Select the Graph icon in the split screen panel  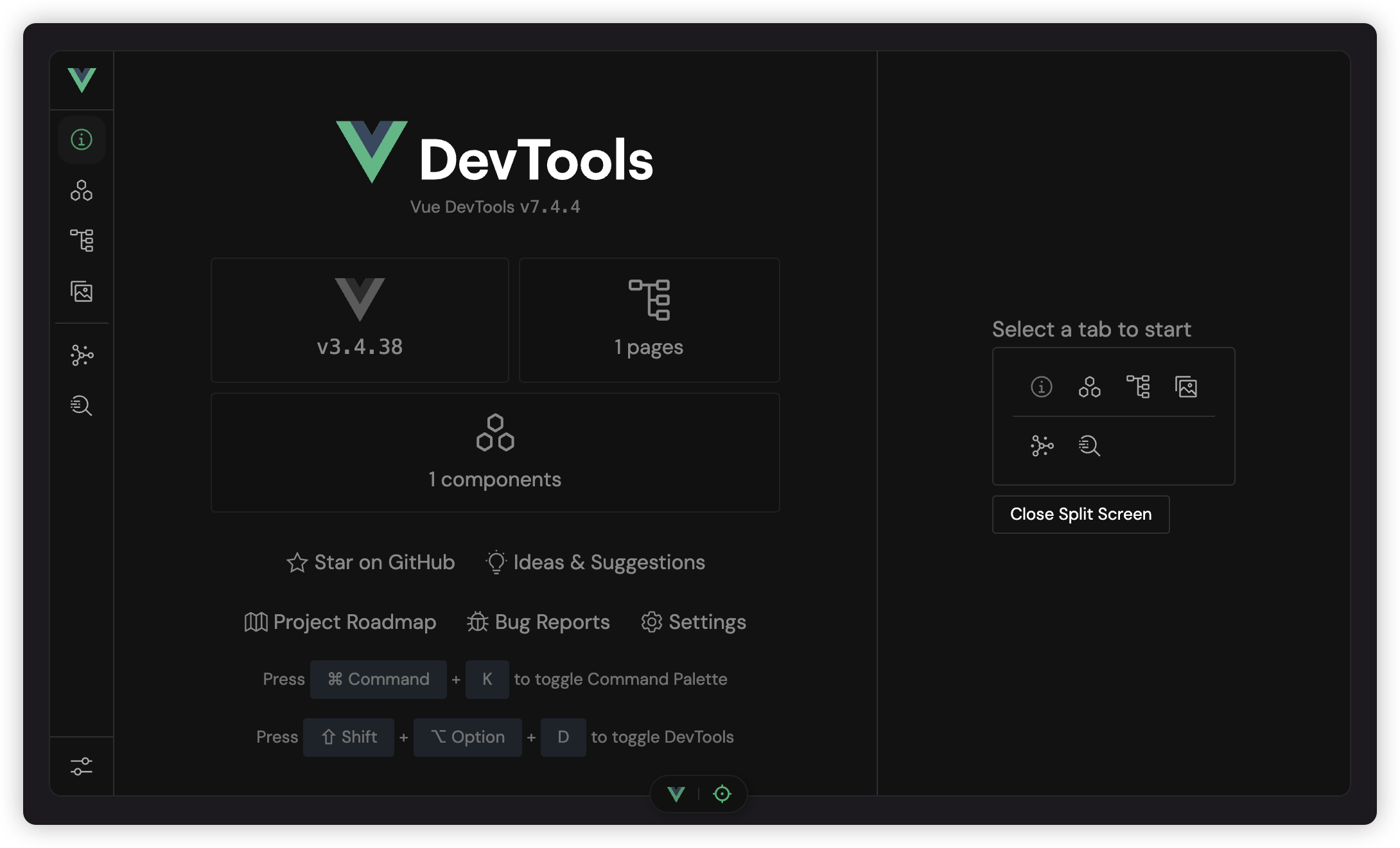click(1042, 445)
